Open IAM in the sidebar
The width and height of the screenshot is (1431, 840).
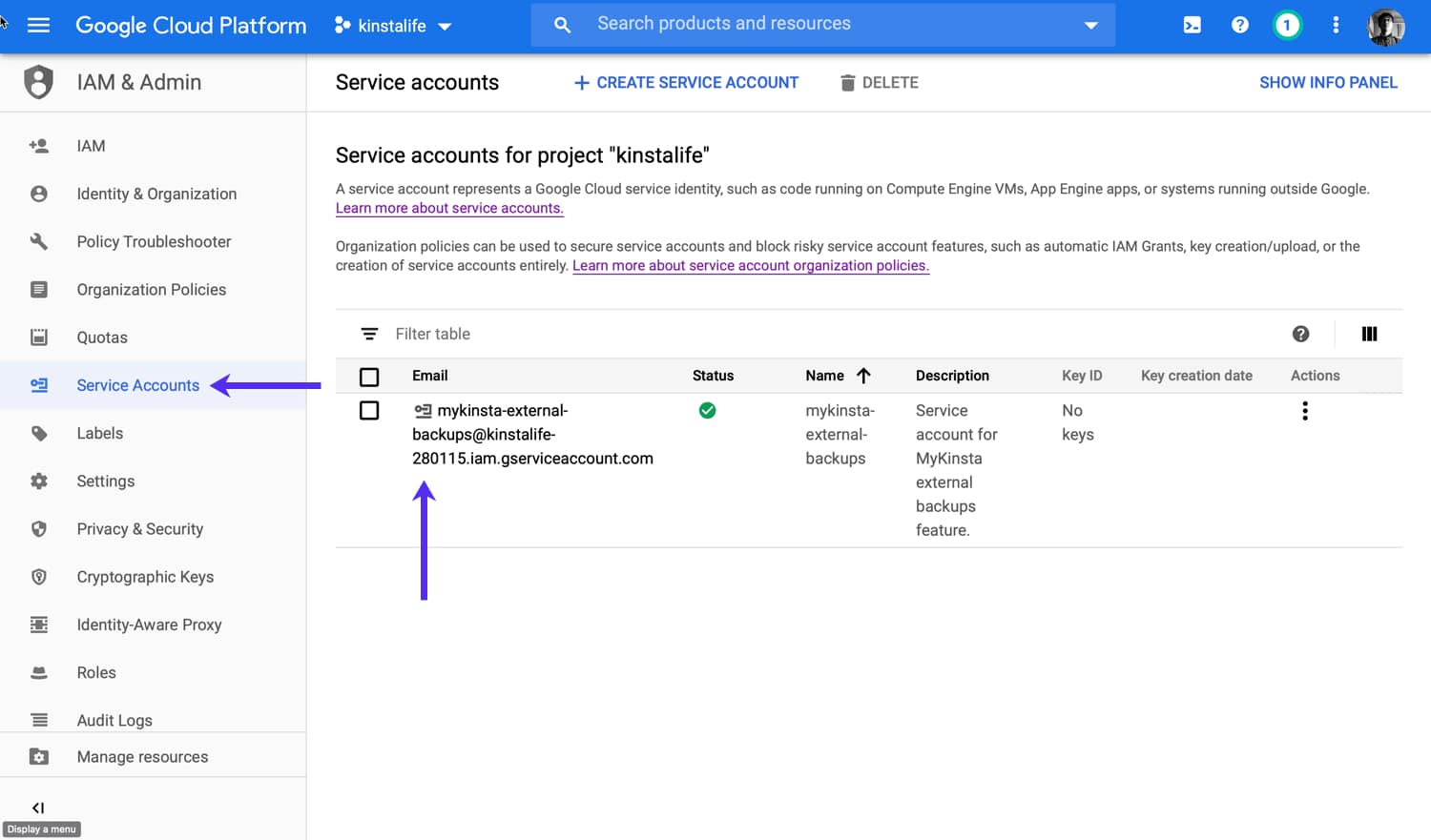pyautogui.click(x=91, y=146)
